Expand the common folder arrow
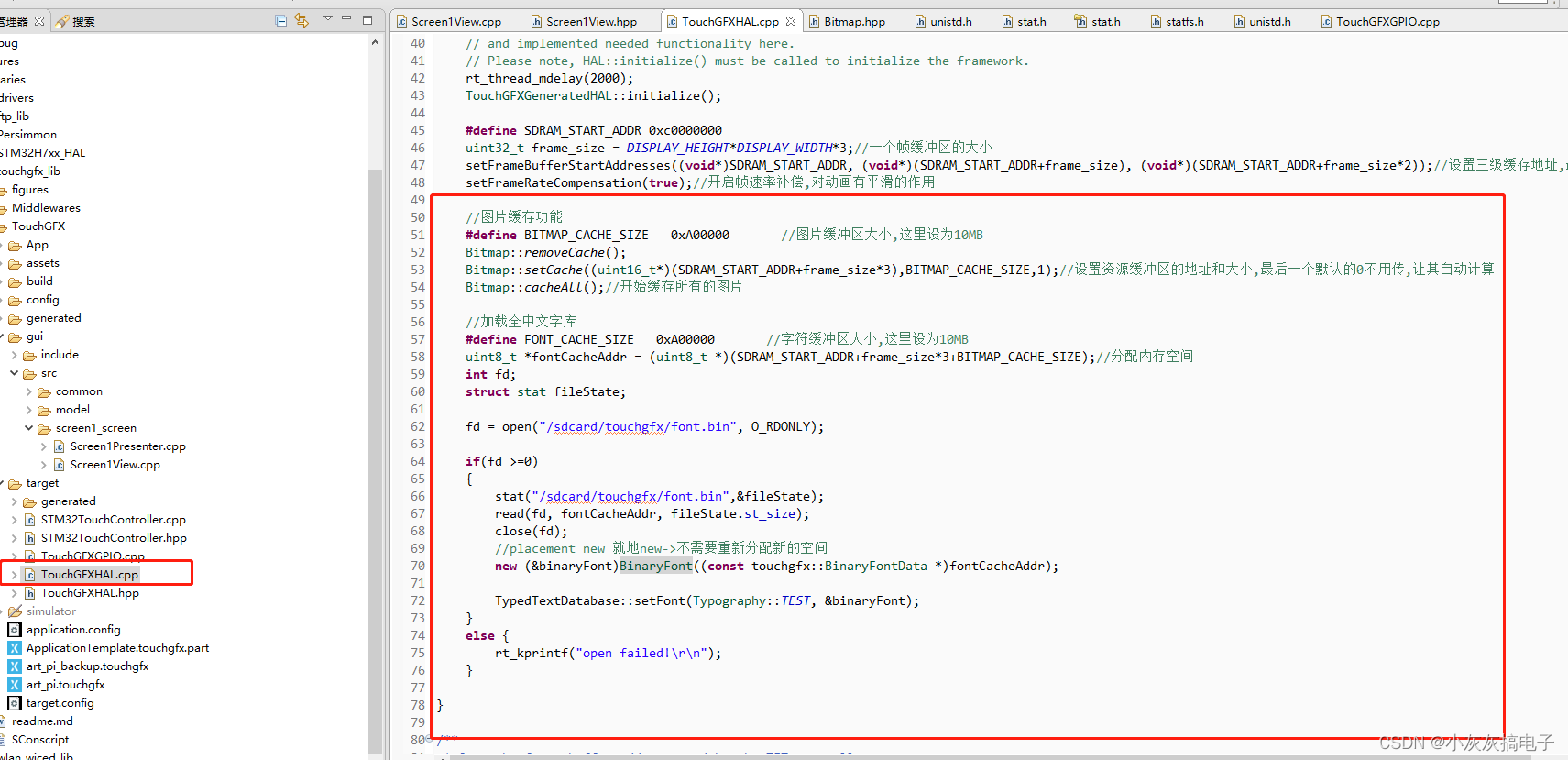Image resolution: width=1568 pixels, height=760 pixels. [29, 391]
